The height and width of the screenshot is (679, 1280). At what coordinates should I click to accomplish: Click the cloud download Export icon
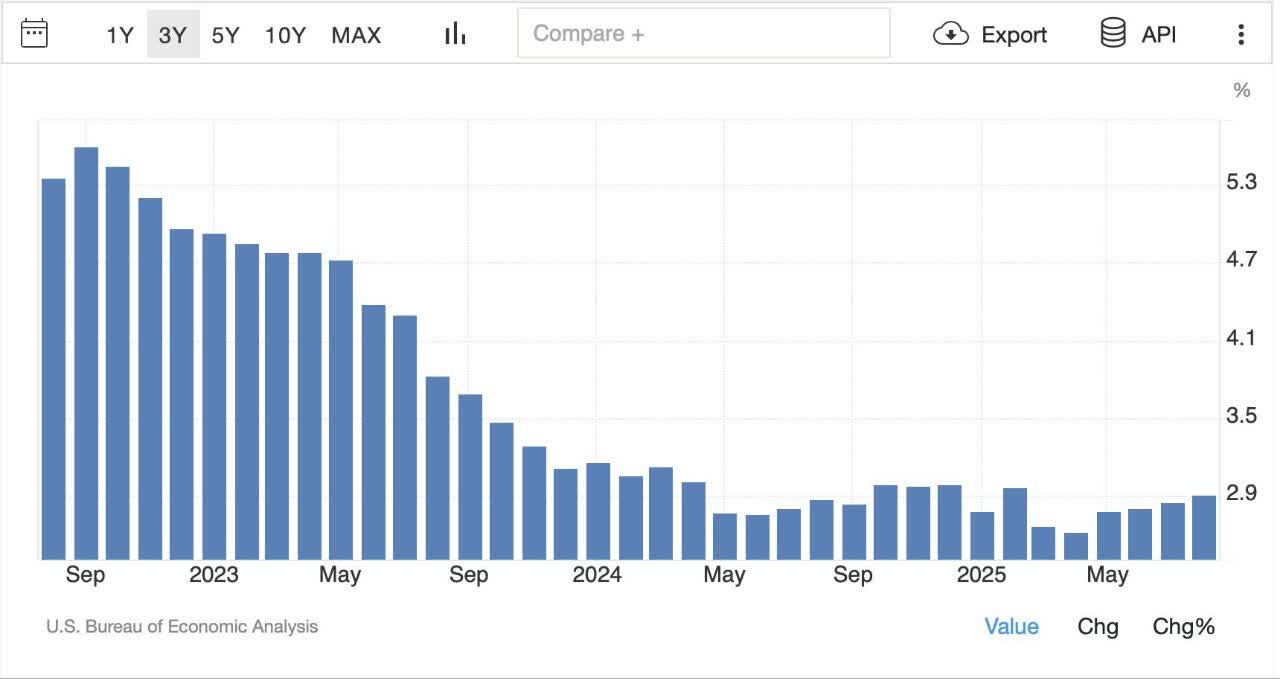[950, 34]
